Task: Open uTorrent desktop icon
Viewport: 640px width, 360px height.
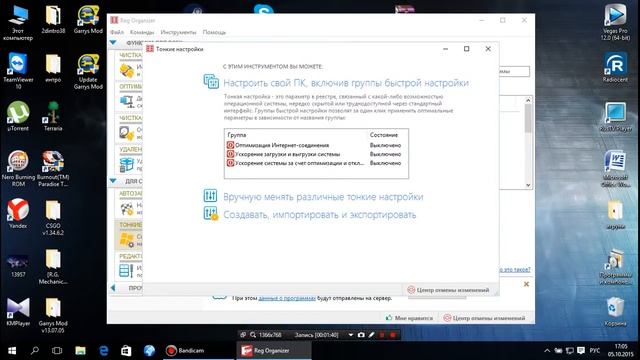Action: [18, 116]
